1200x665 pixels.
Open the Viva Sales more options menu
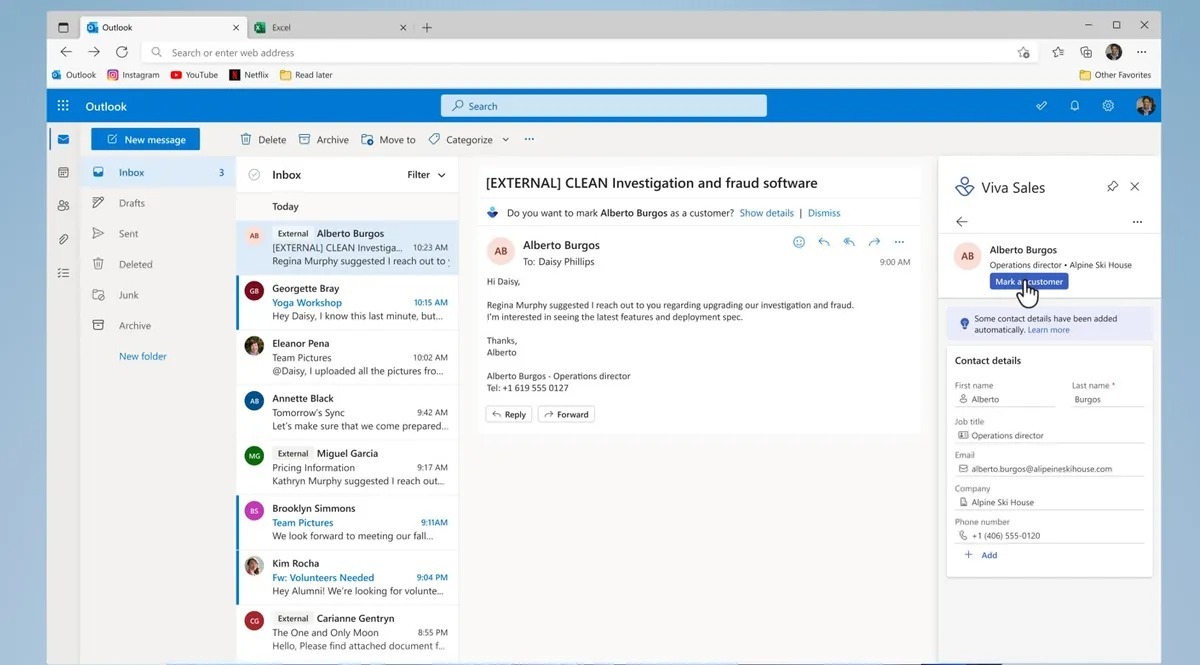1136,222
